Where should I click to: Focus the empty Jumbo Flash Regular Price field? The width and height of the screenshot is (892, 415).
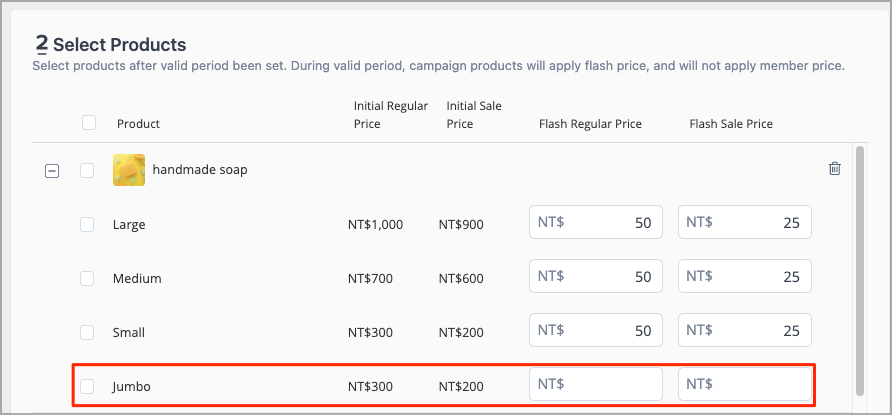pyautogui.click(x=596, y=384)
